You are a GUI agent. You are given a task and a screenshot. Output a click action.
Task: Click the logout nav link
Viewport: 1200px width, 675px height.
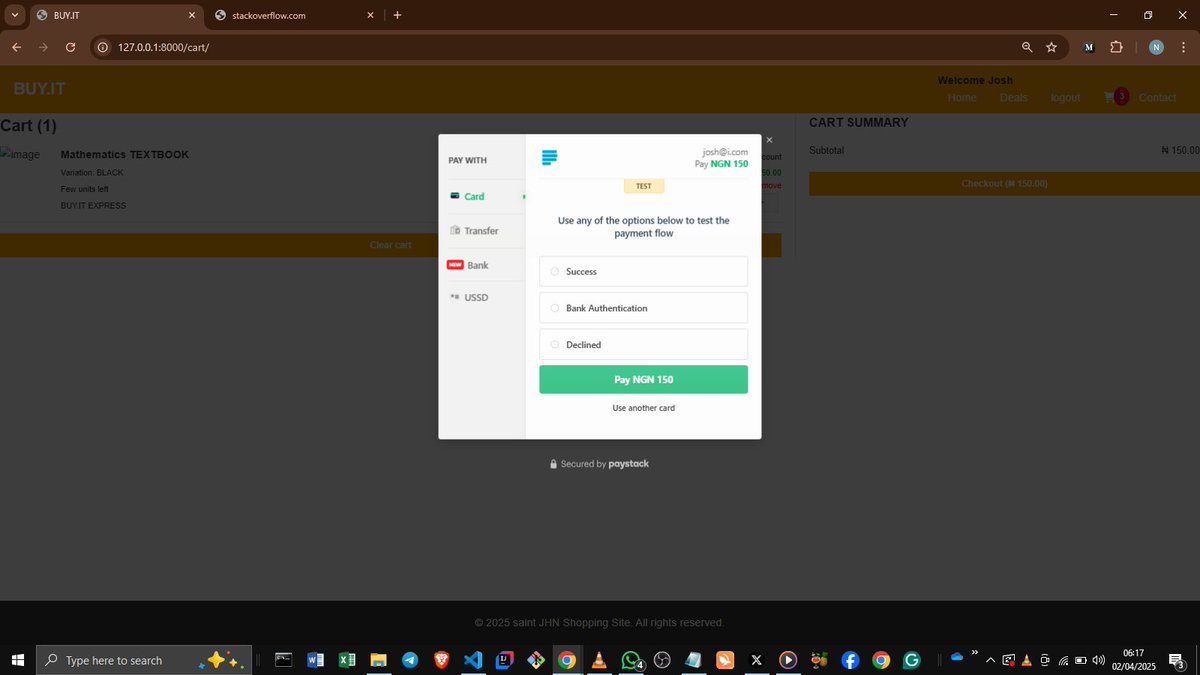pos(1065,97)
